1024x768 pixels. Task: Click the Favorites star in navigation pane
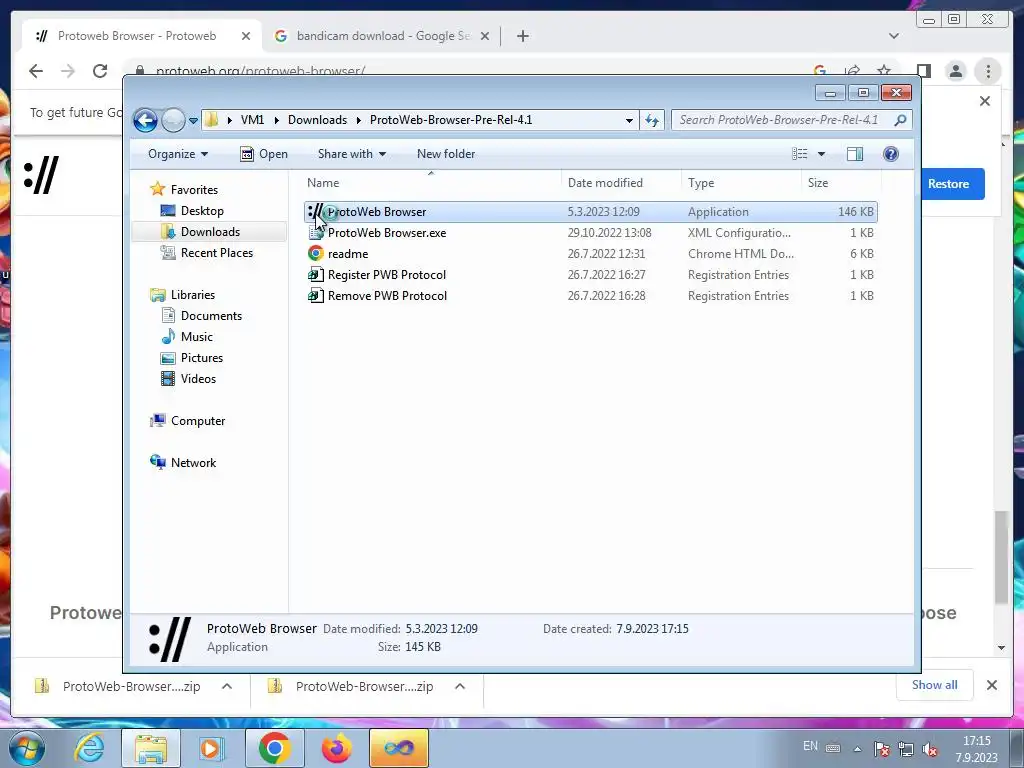157,189
